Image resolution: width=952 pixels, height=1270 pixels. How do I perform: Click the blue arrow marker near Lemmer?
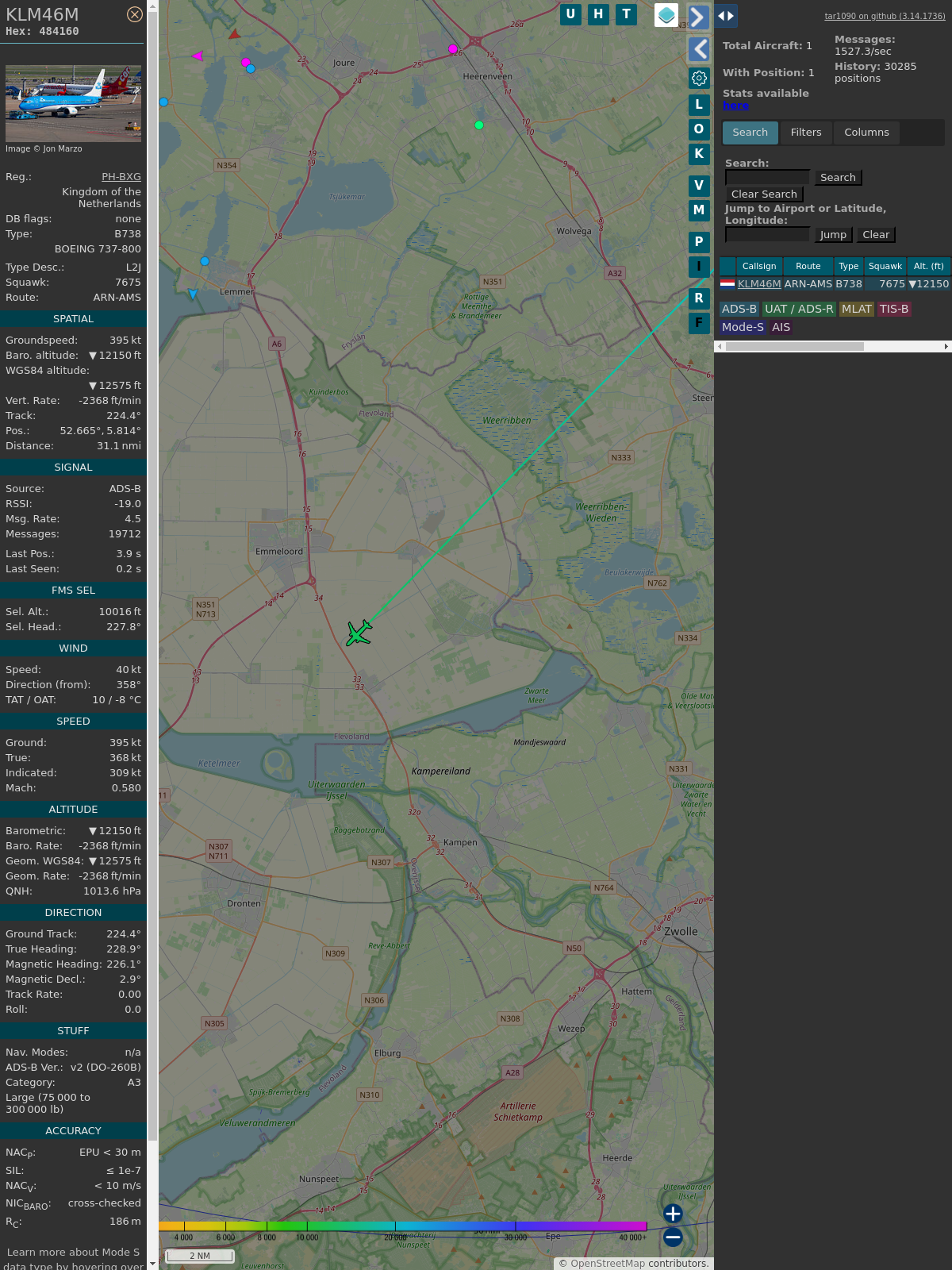(193, 294)
